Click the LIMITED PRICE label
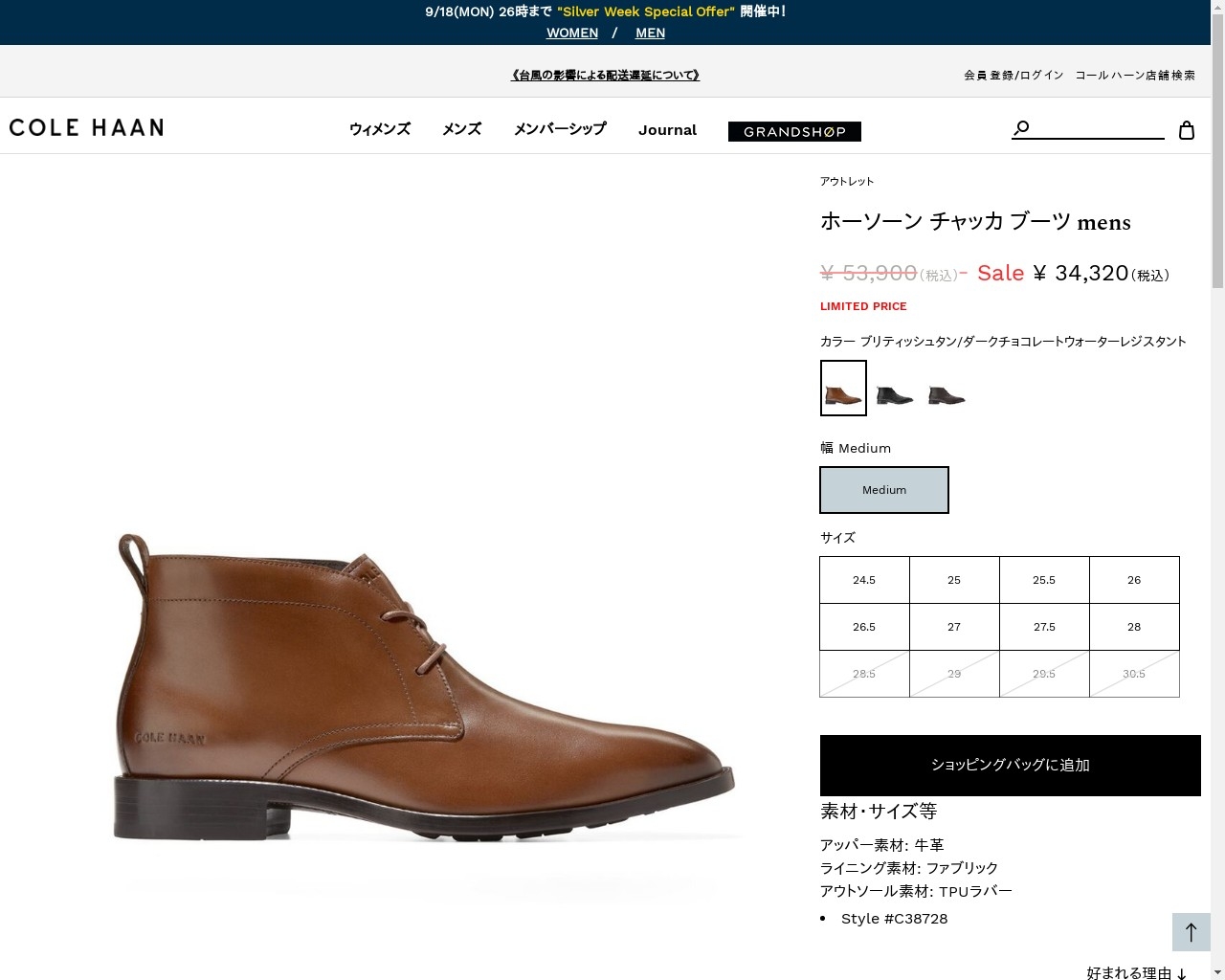 coord(863,306)
